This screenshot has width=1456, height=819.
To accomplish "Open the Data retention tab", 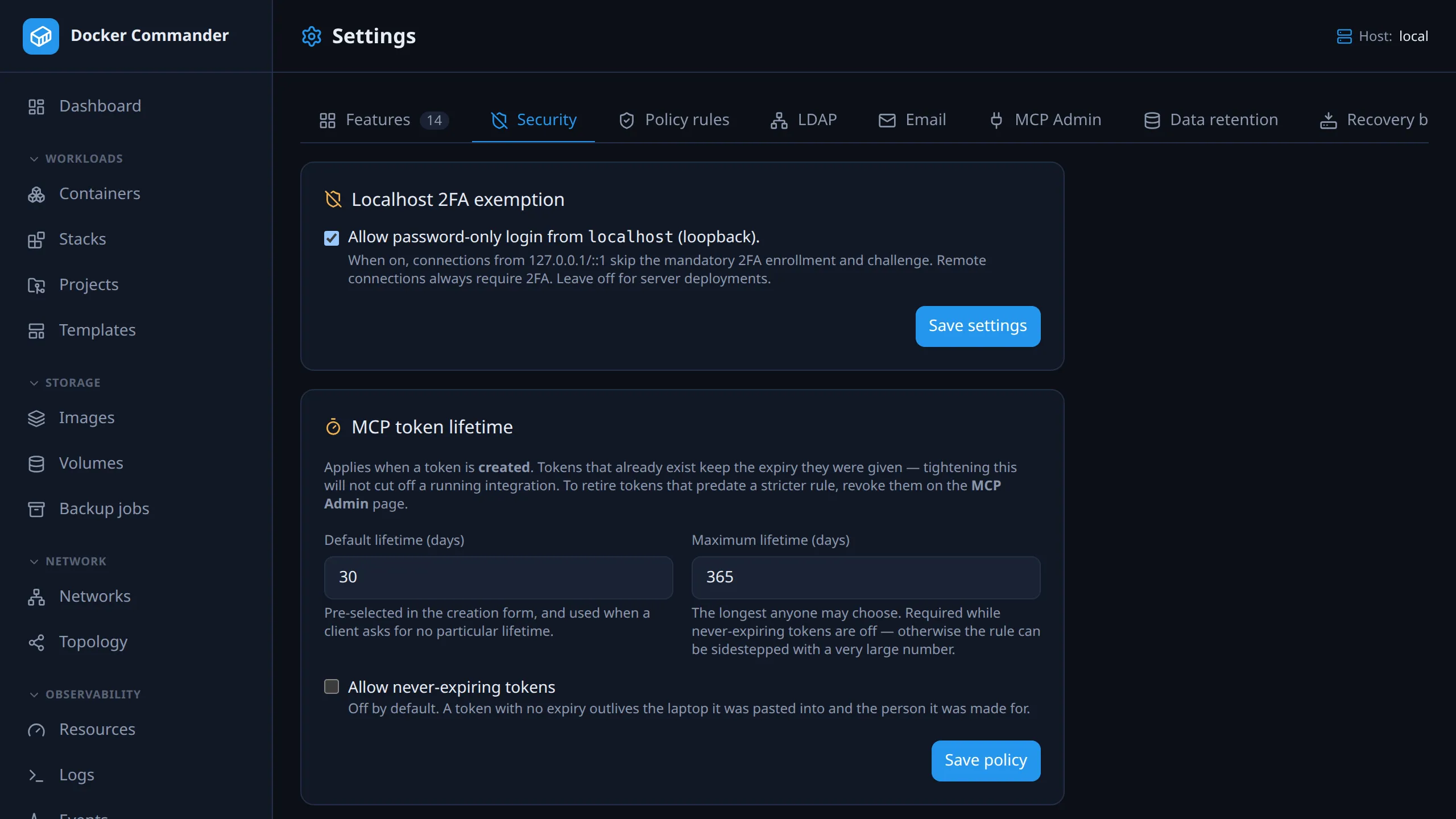I will (1210, 120).
